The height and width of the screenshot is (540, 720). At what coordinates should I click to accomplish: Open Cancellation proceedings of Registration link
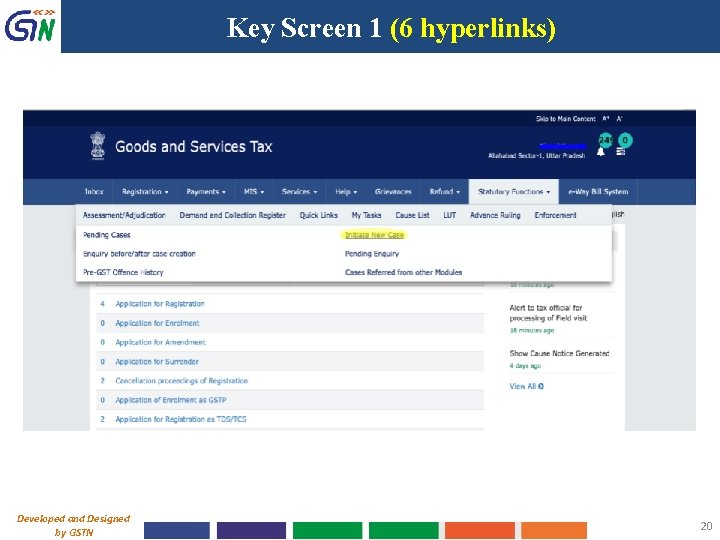tap(181, 381)
